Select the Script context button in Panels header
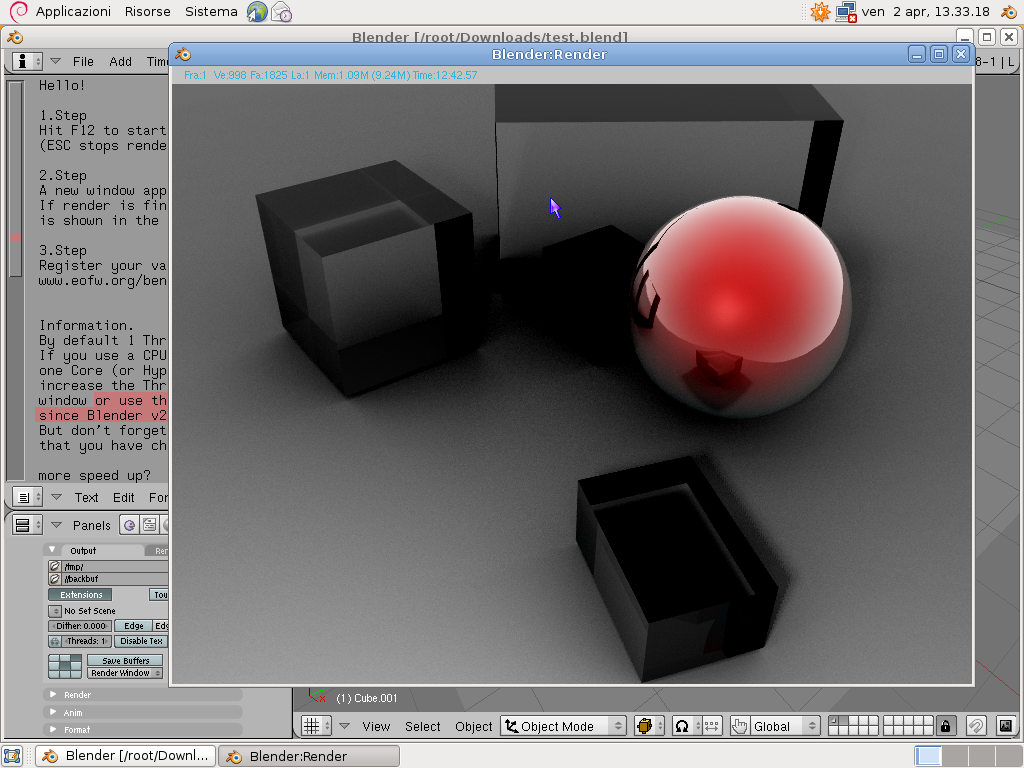Viewport: 1024px width, 768px height. (150, 525)
